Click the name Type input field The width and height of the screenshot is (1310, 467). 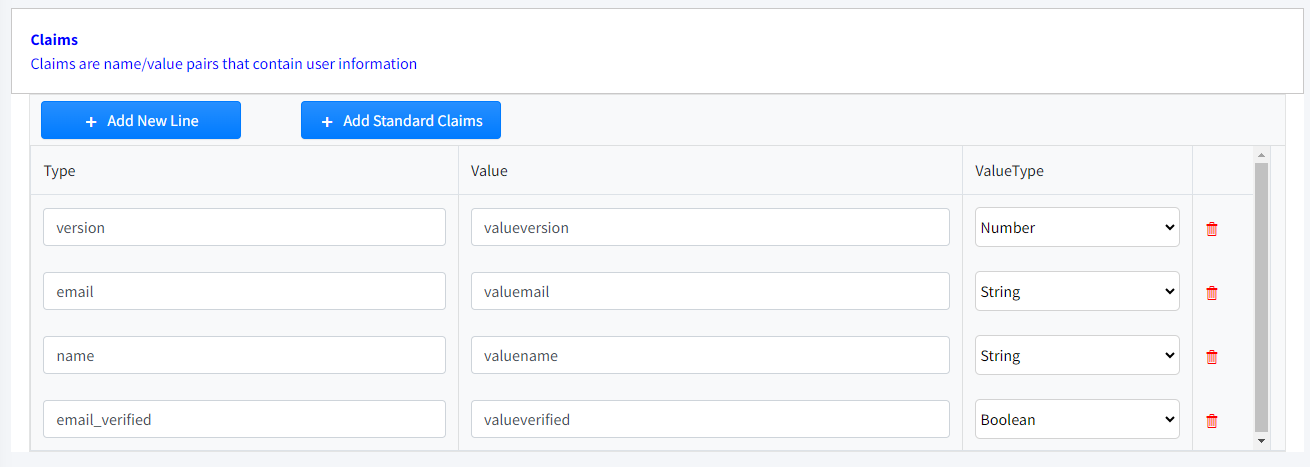[245, 355]
